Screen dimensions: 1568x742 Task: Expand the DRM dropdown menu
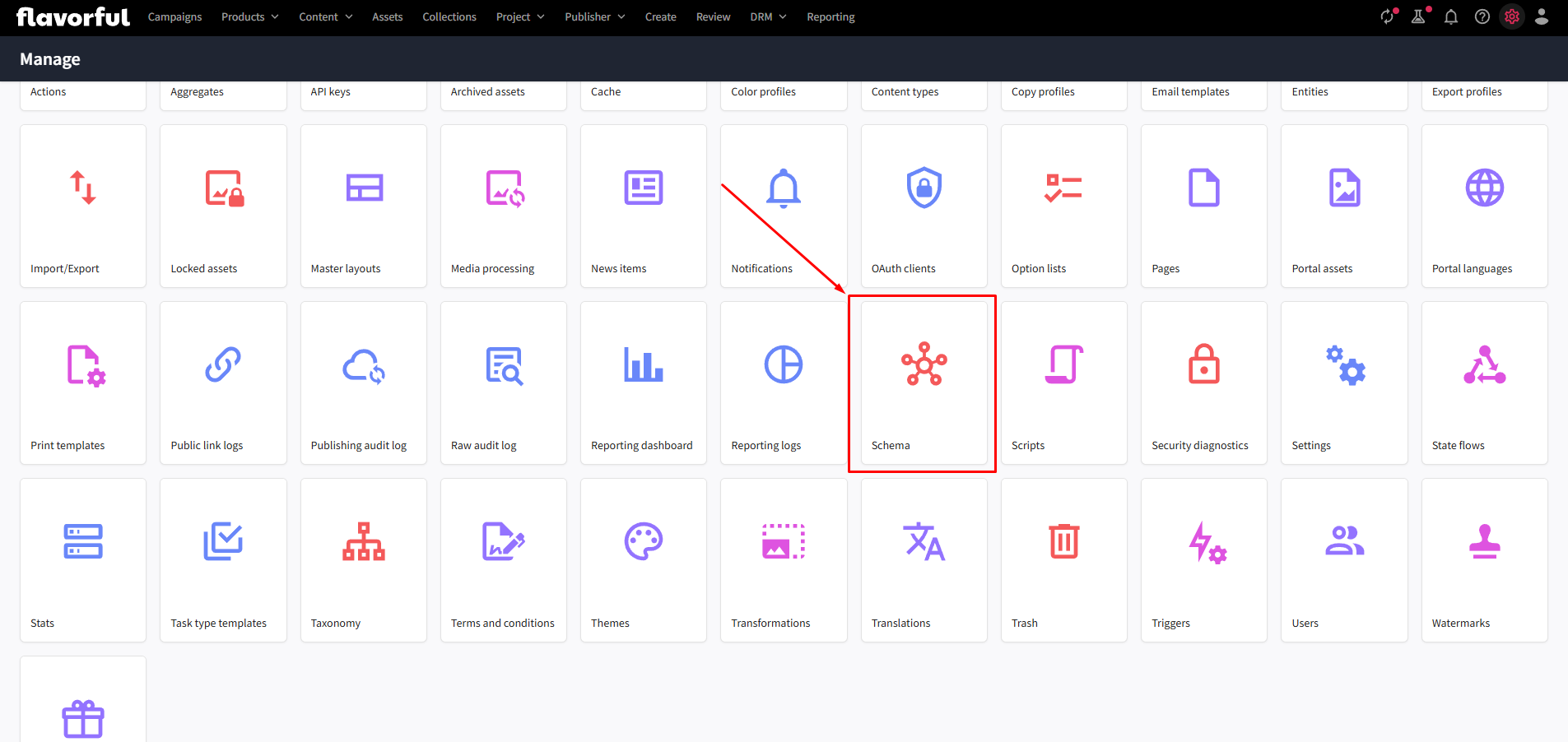point(768,16)
